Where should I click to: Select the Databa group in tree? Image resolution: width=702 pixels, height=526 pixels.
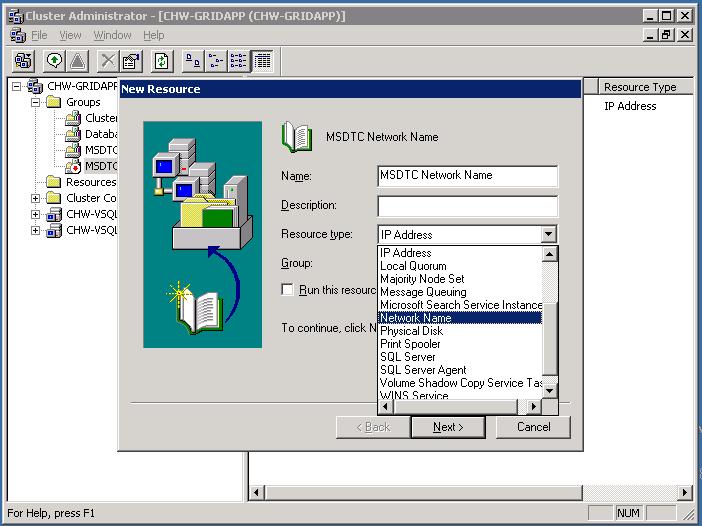pyautogui.click(x=101, y=134)
